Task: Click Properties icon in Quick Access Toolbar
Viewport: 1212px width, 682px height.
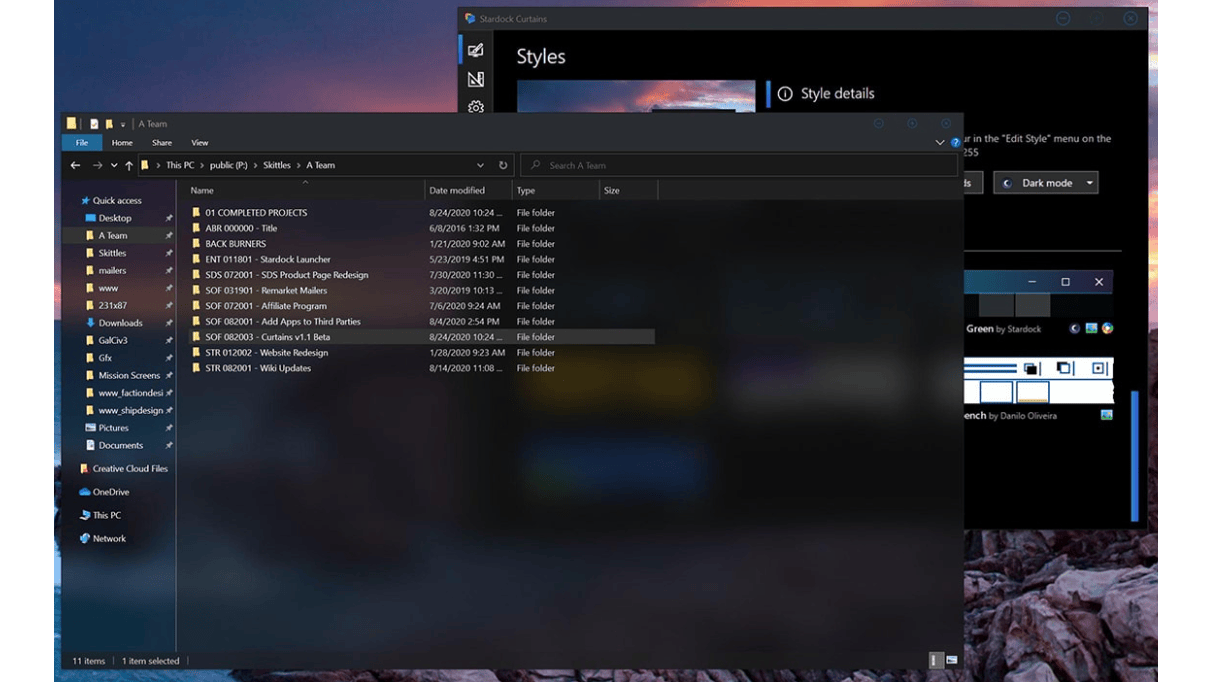Action: point(94,124)
